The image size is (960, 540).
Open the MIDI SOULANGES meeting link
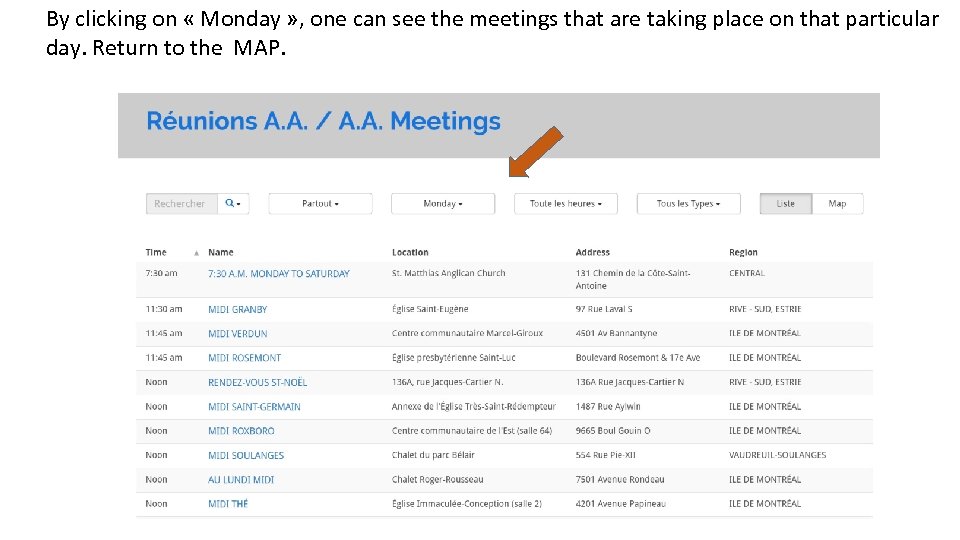[246, 455]
